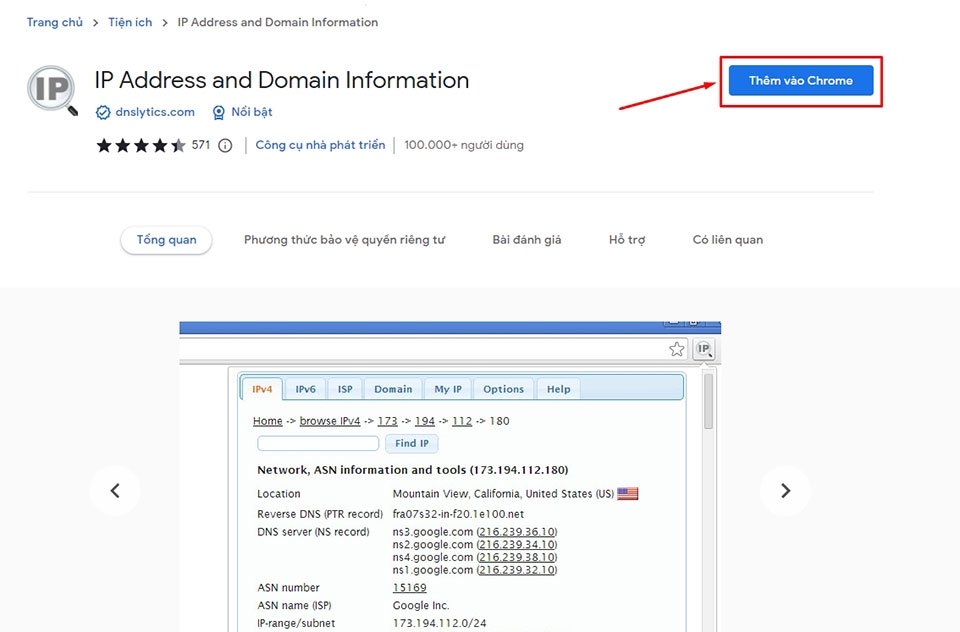Click the "browse IPv4" link in the preview
This screenshot has height=632, width=960.
click(330, 420)
